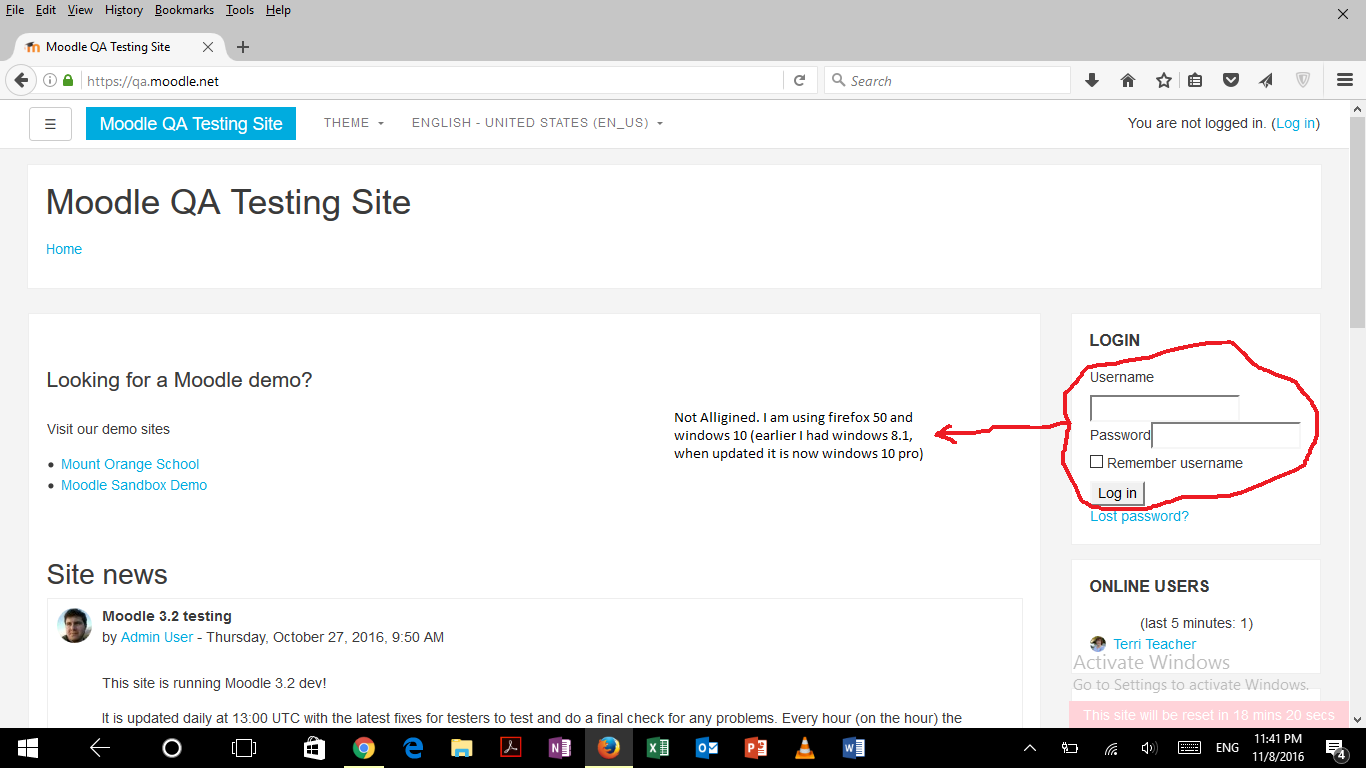Reload the page with refresh icon
Viewport: 1366px width, 768px height.
pyautogui.click(x=799, y=81)
